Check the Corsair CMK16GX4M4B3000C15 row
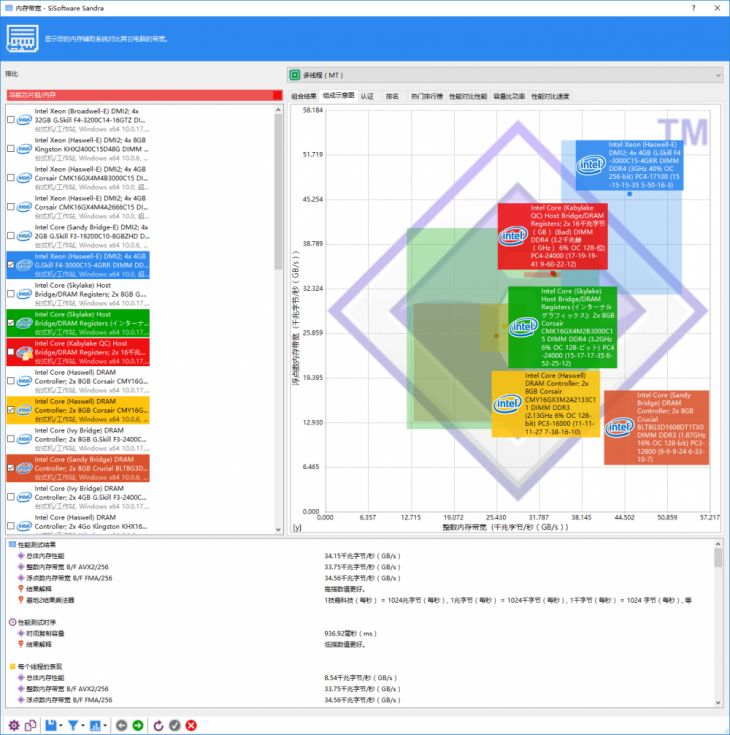Image resolution: width=730 pixels, height=735 pixels. pos(11,178)
